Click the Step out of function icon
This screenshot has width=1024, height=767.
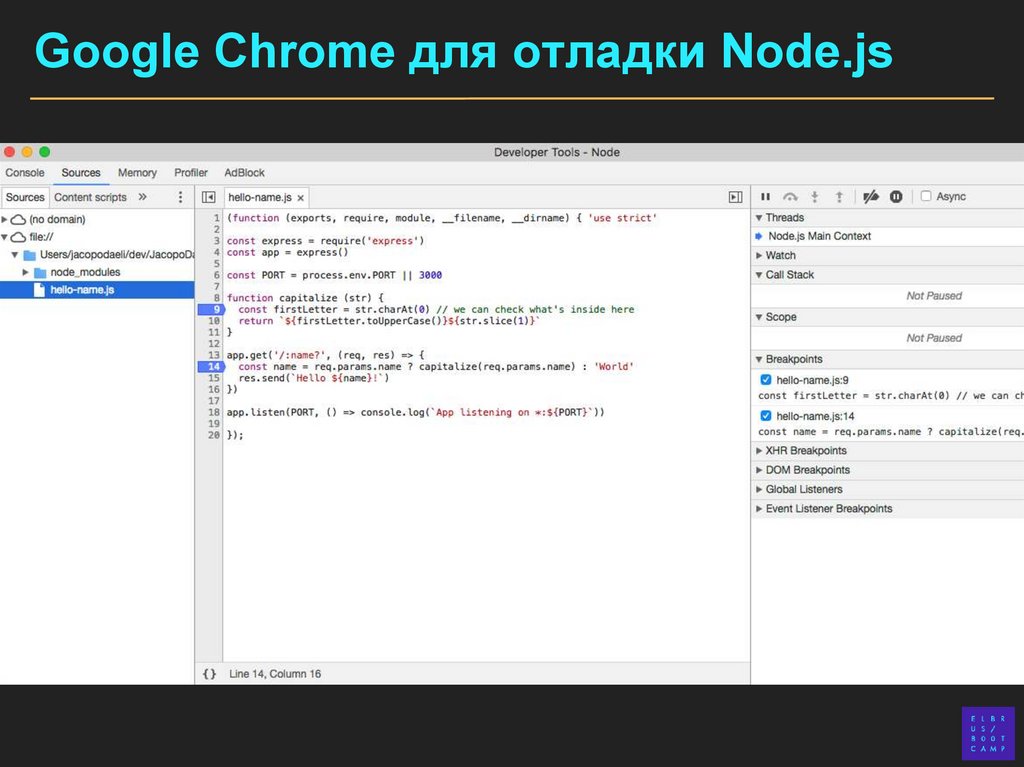coord(839,197)
